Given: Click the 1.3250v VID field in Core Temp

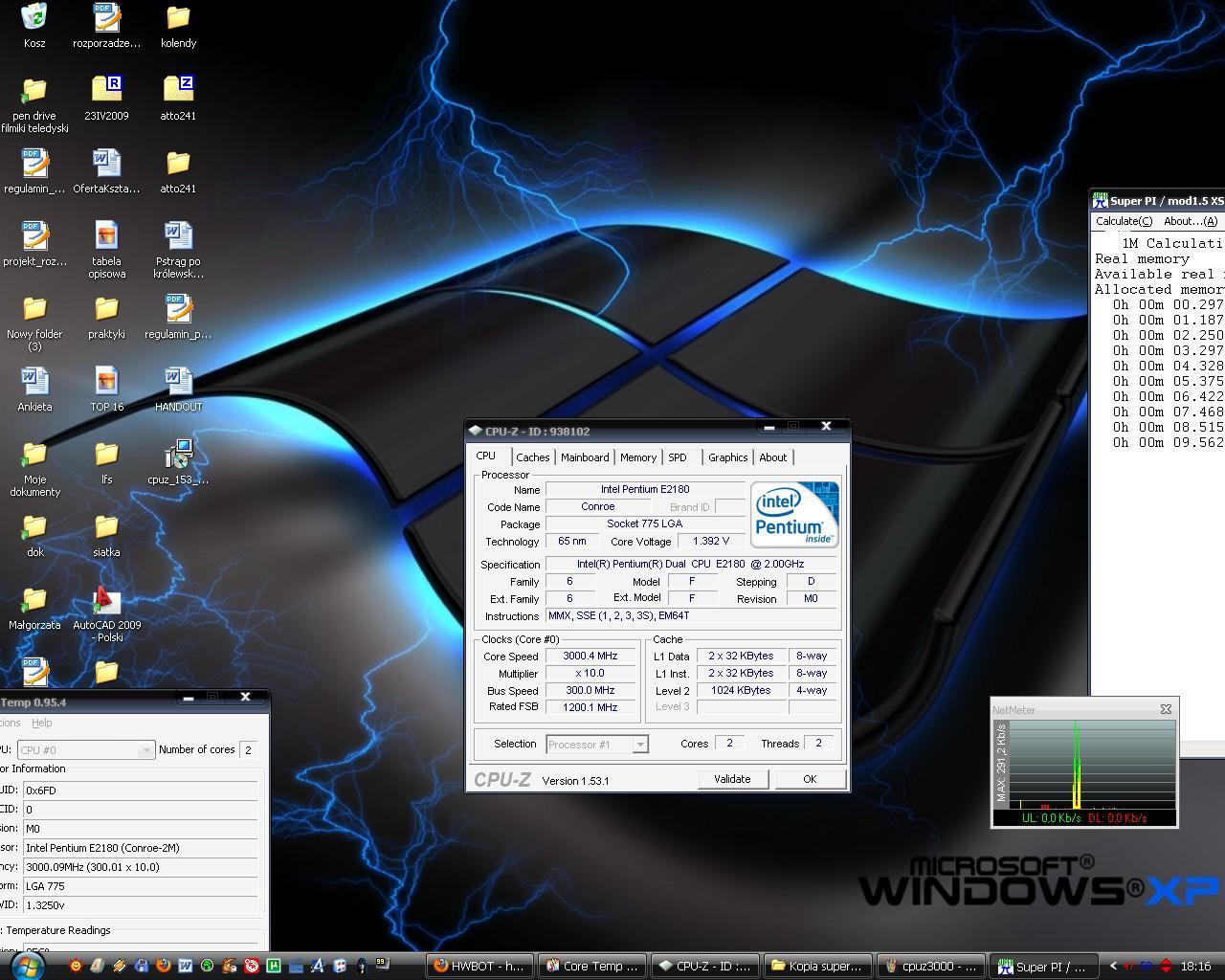Looking at the screenshot, I should pyautogui.click(x=141, y=905).
